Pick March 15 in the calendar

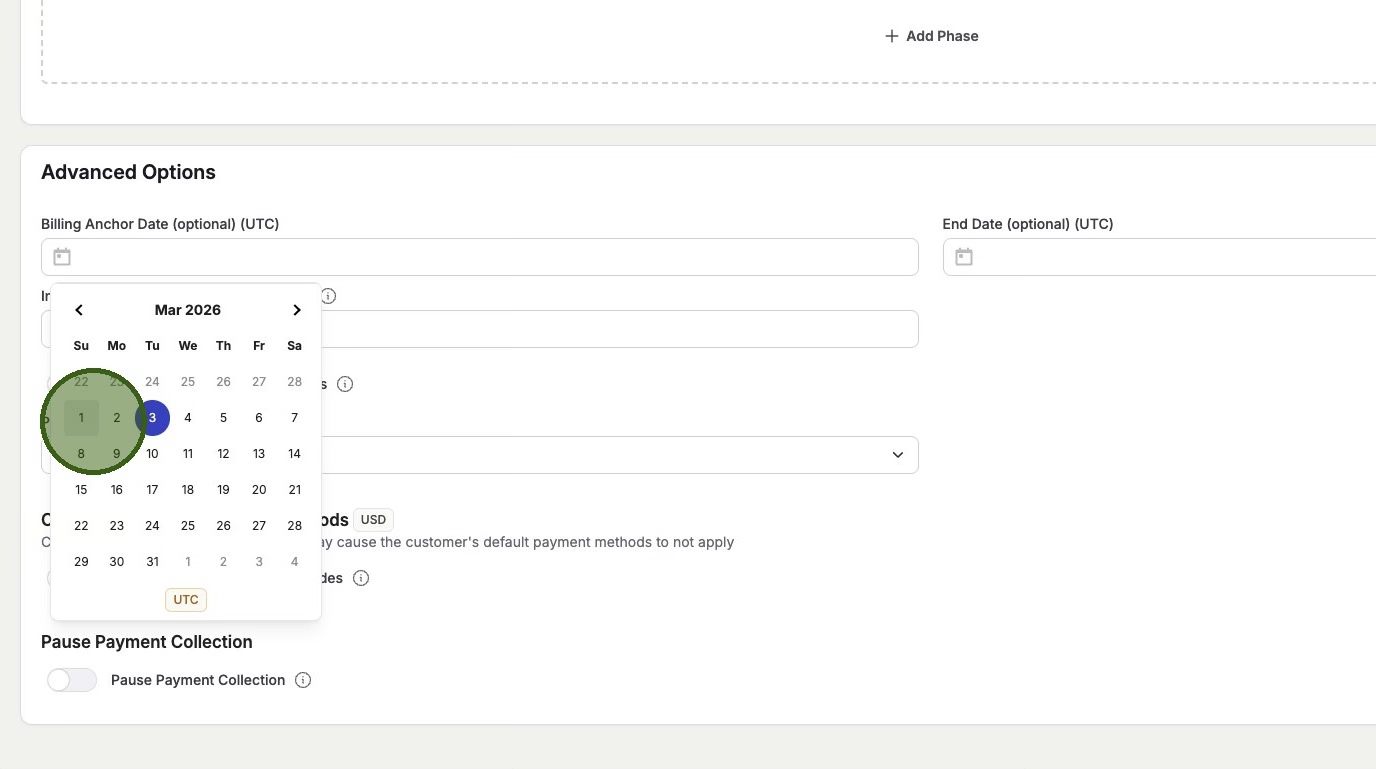81,490
